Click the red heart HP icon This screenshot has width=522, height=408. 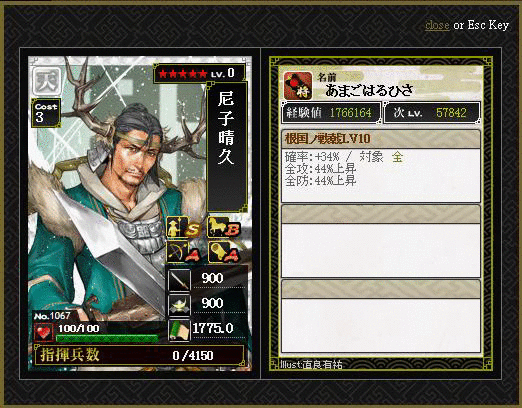(44, 332)
